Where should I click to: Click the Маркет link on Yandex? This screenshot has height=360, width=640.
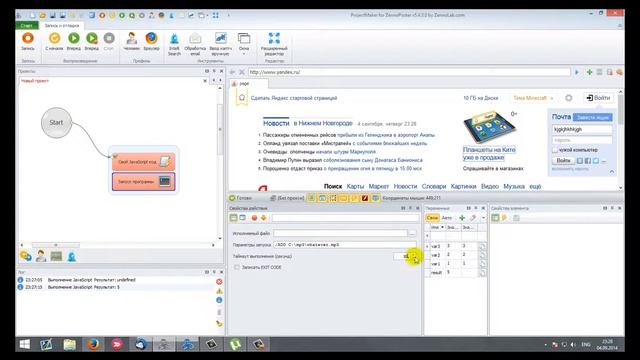click(379, 186)
